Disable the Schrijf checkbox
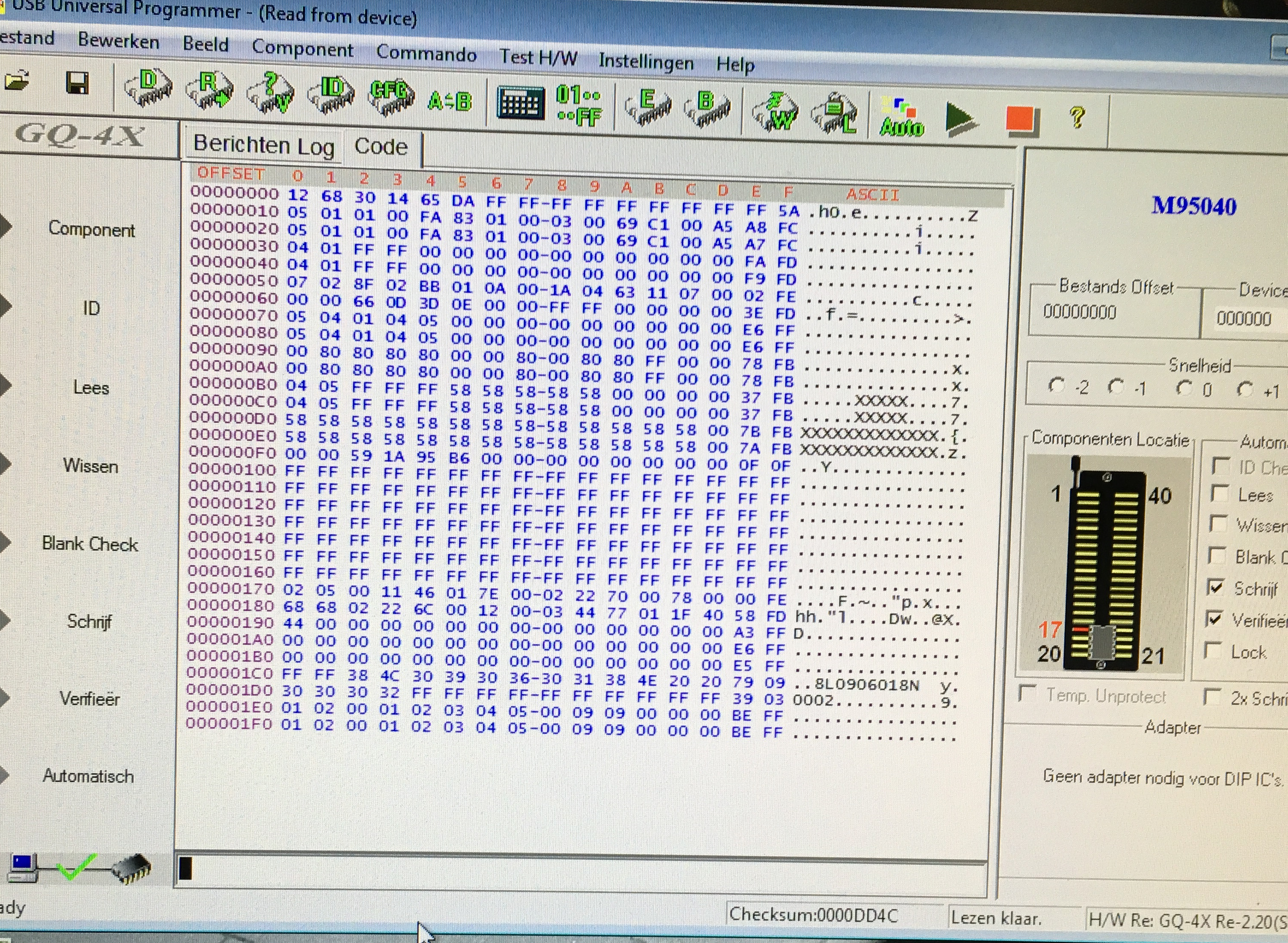This screenshot has height=943, width=1288. click(x=1217, y=587)
